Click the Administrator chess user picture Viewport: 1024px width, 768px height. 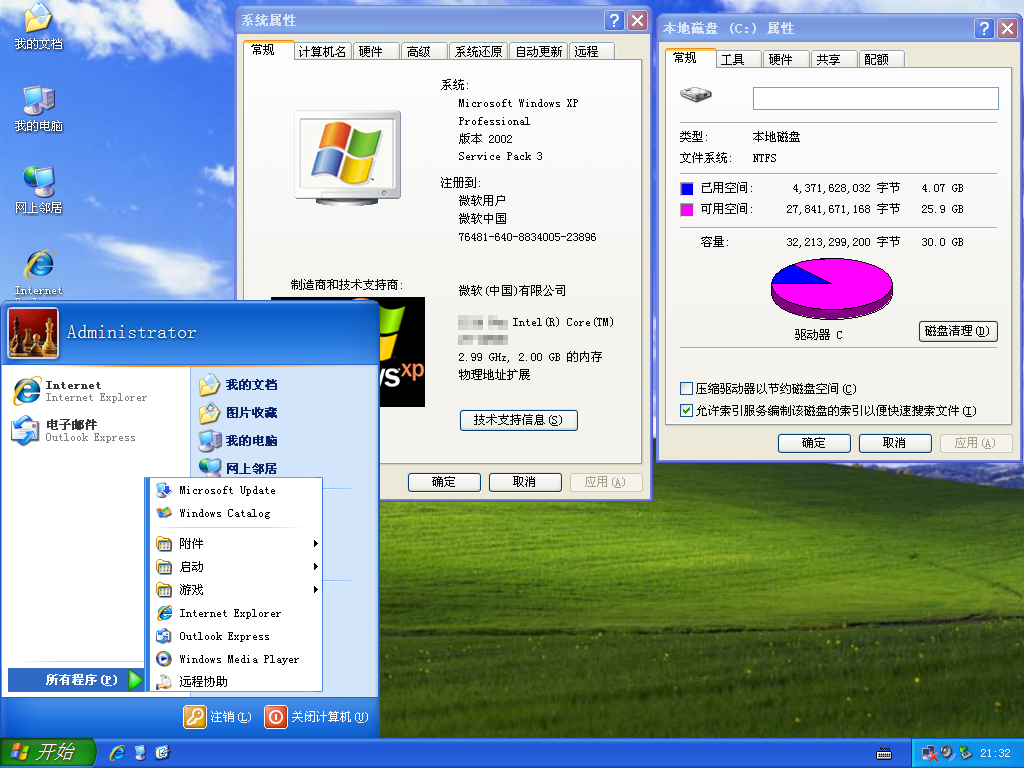pyautogui.click(x=33, y=333)
